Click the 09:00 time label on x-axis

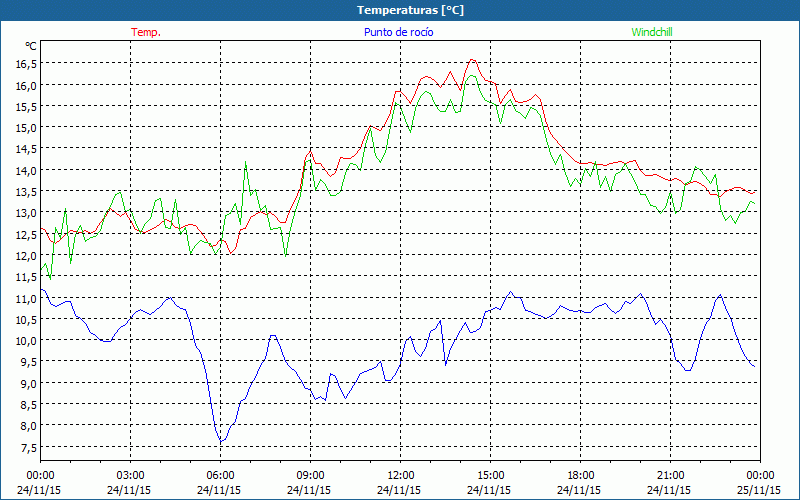(x=310, y=476)
